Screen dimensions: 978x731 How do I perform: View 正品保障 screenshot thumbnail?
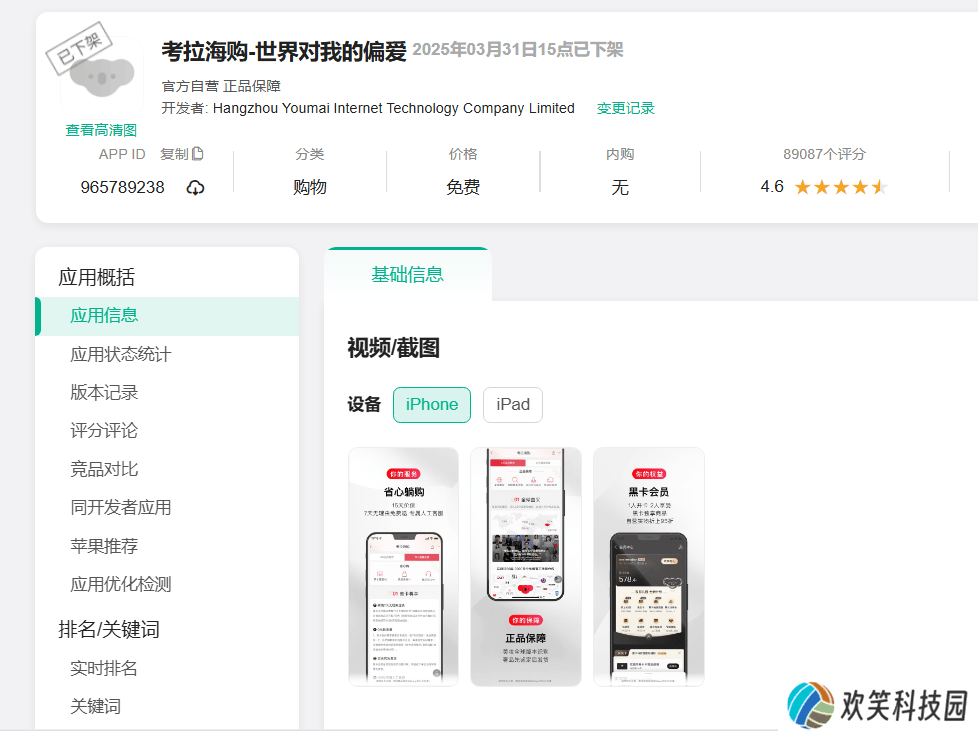click(x=526, y=567)
